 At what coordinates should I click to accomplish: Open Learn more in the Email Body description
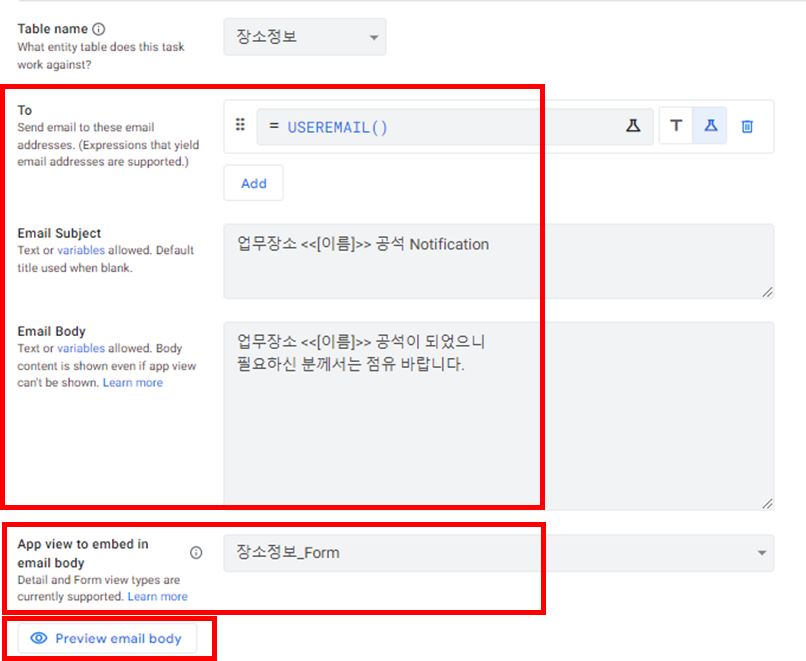point(133,382)
